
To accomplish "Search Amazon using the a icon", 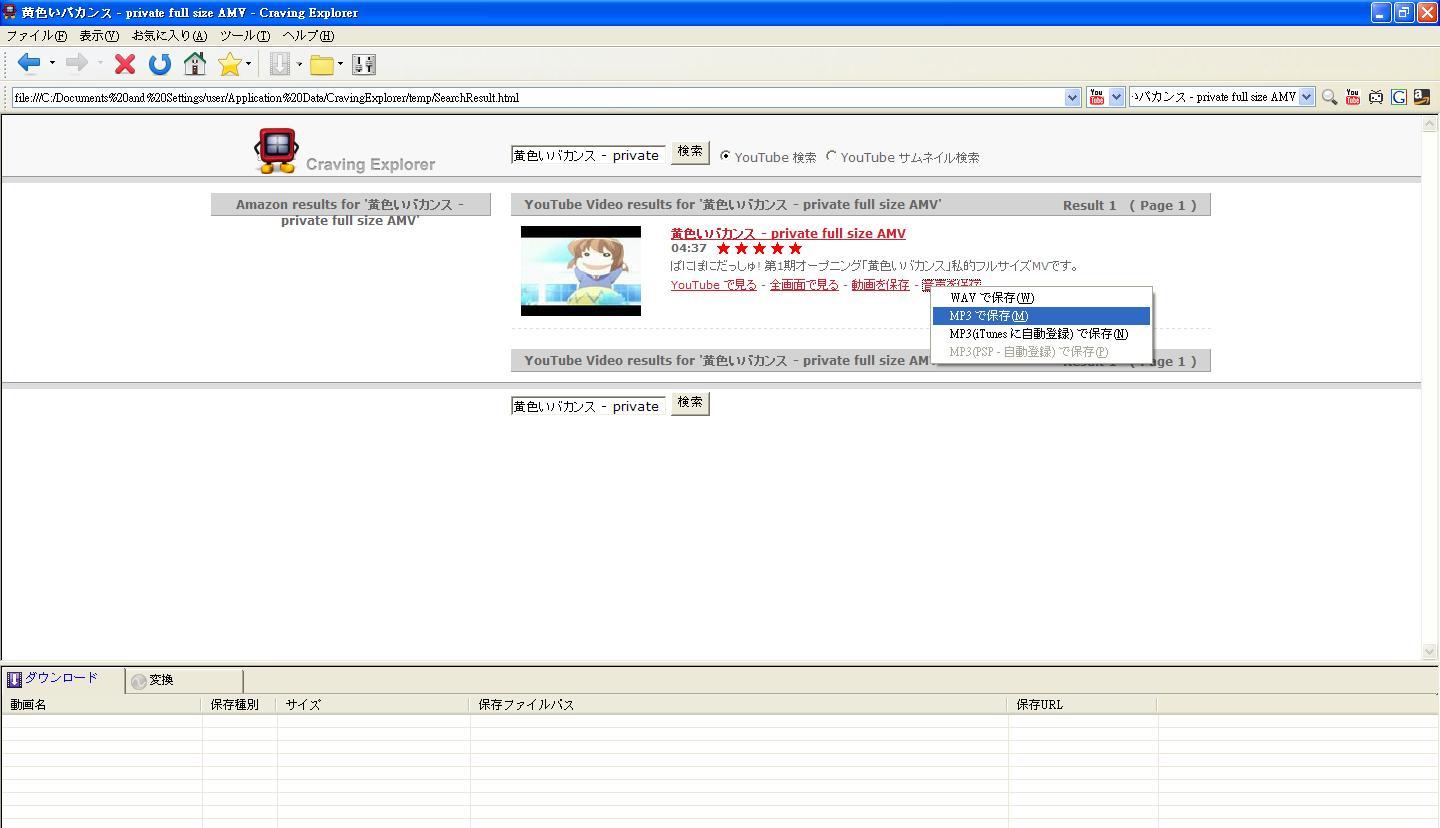I will pyautogui.click(x=1422, y=97).
